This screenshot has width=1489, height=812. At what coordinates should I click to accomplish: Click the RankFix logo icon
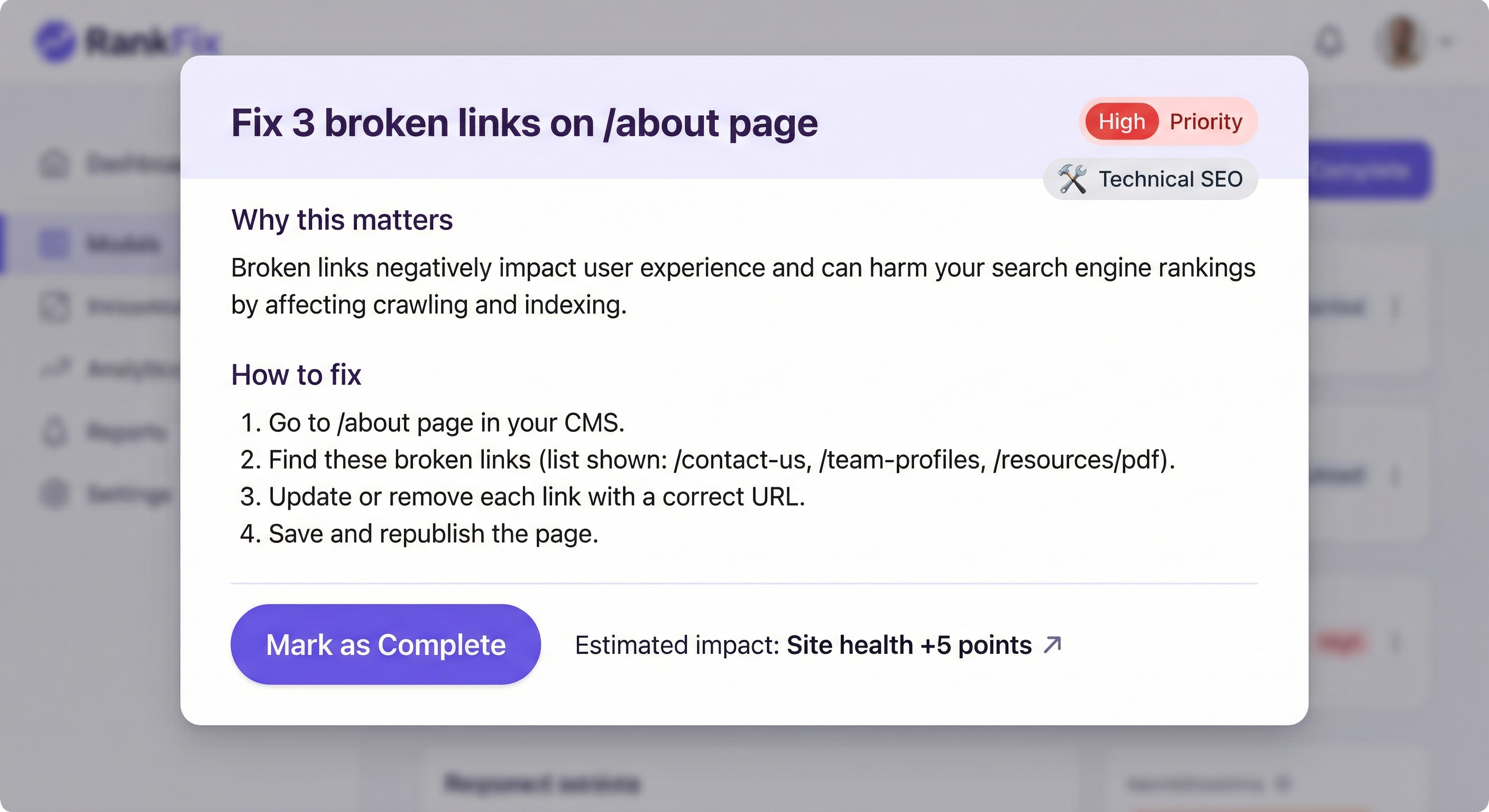pos(55,41)
